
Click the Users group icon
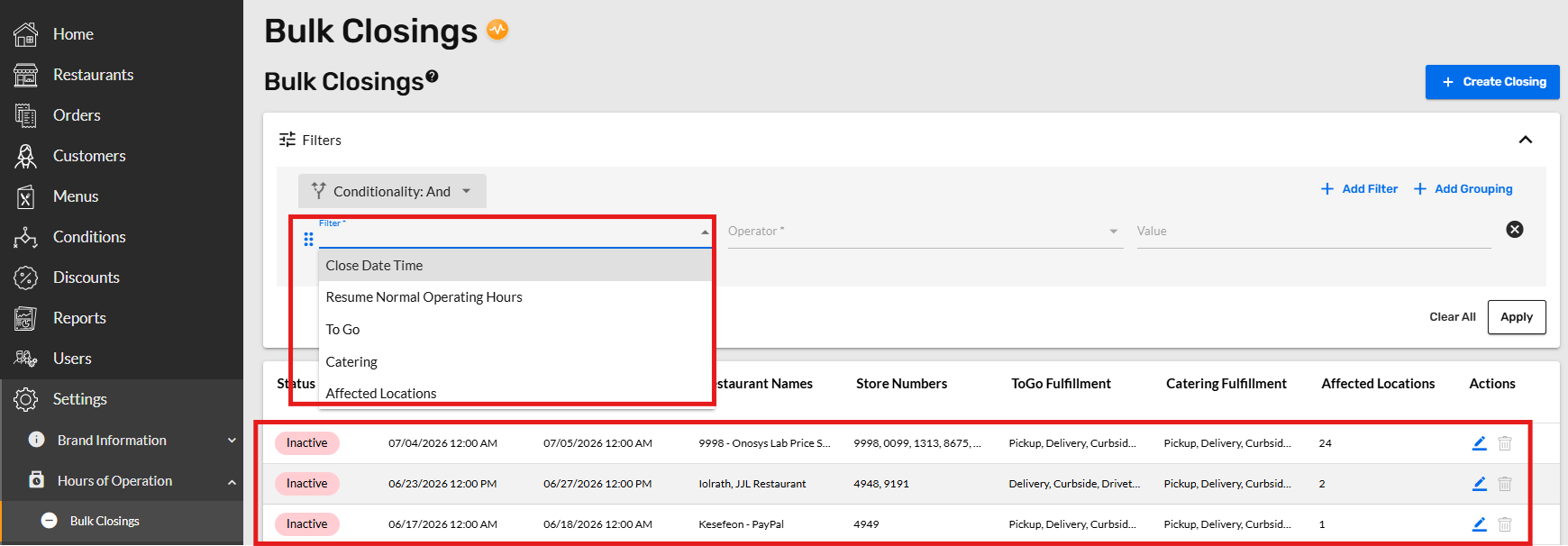coord(25,359)
